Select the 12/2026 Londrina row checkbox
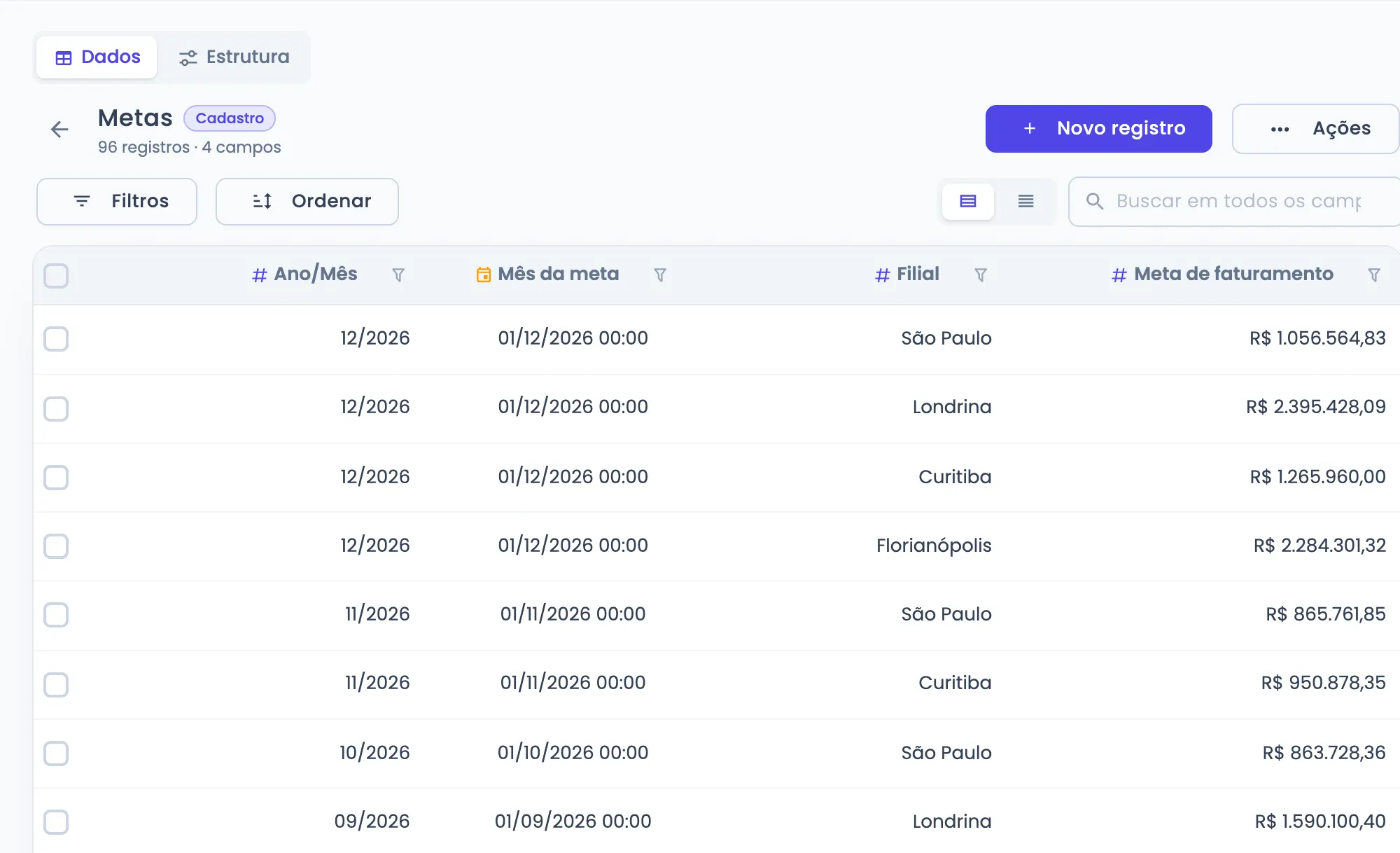The width and height of the screenshot is (1400, 853). (56, 409)
